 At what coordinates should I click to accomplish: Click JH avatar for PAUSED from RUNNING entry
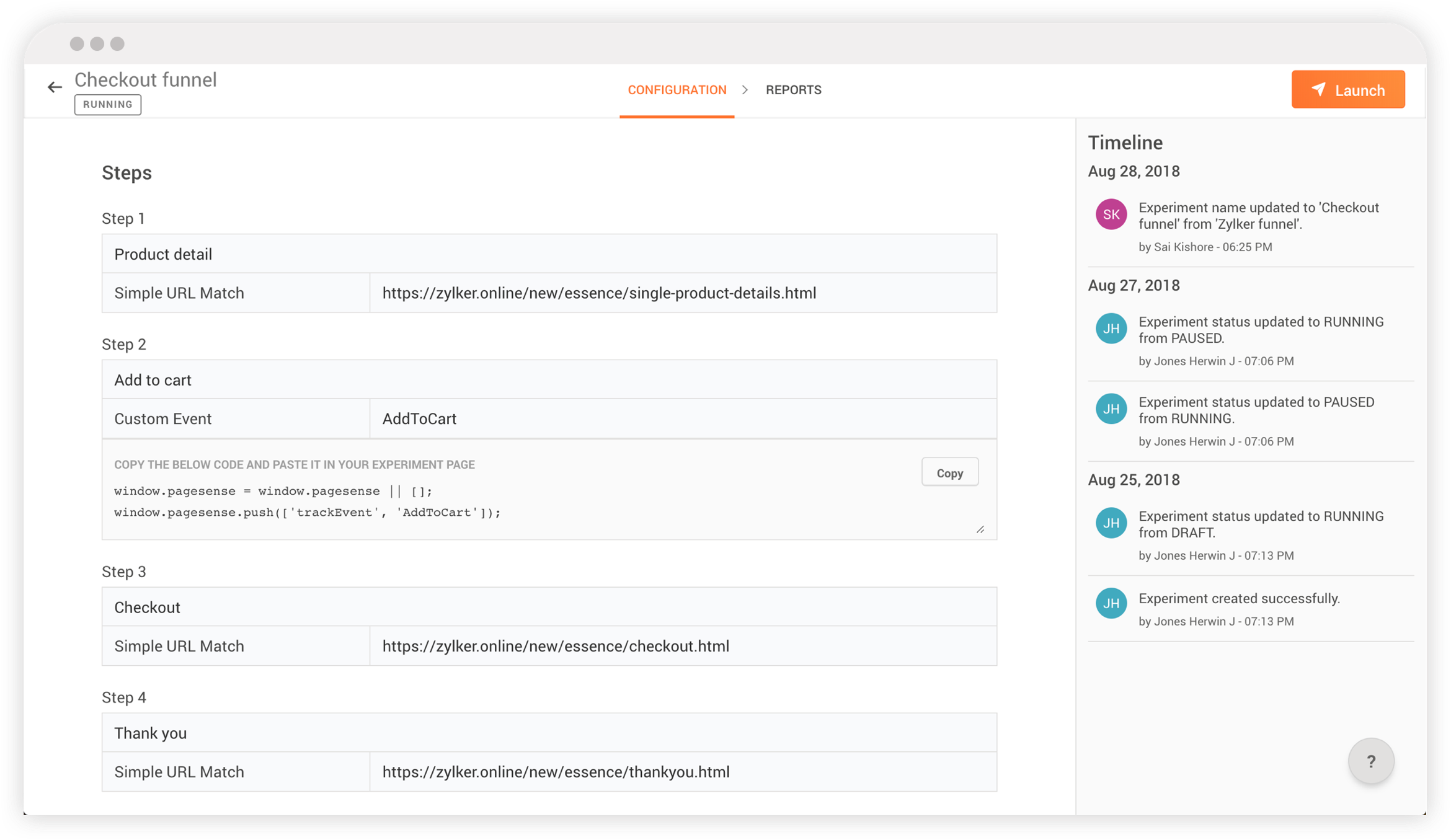point(1111,409)
